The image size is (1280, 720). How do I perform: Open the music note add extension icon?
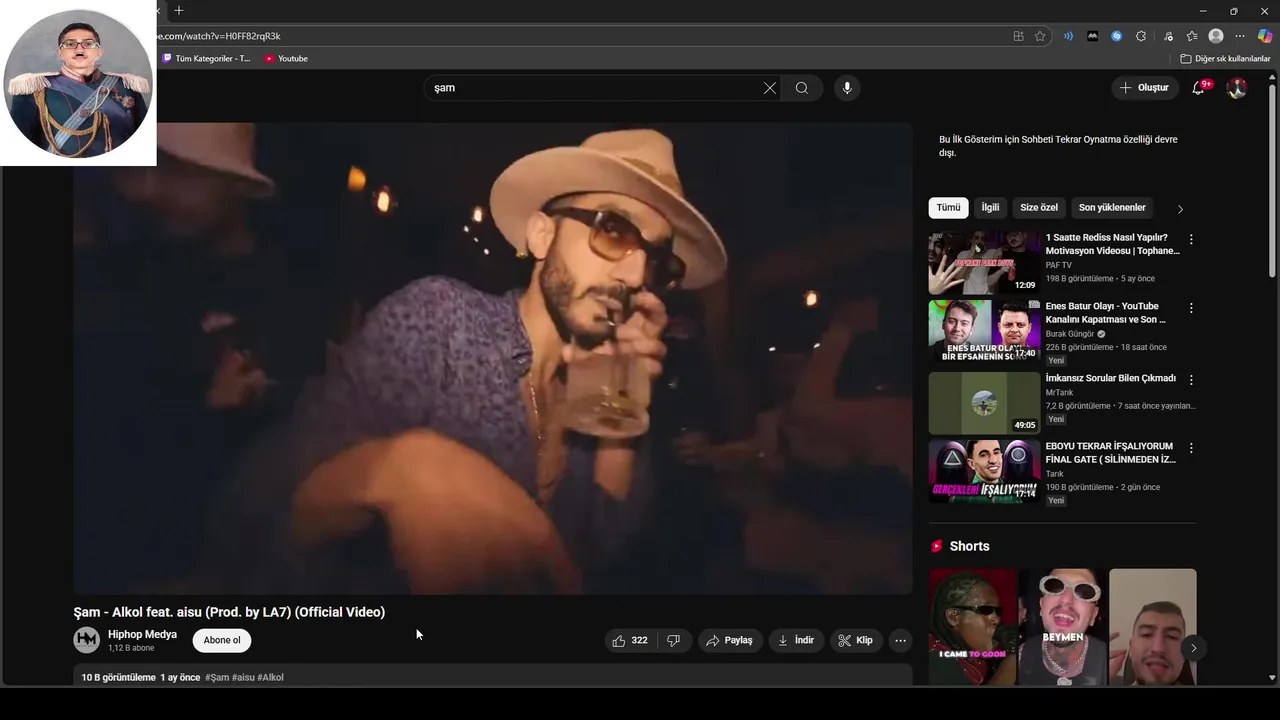pyautogui.click(x=1167, y=36)
